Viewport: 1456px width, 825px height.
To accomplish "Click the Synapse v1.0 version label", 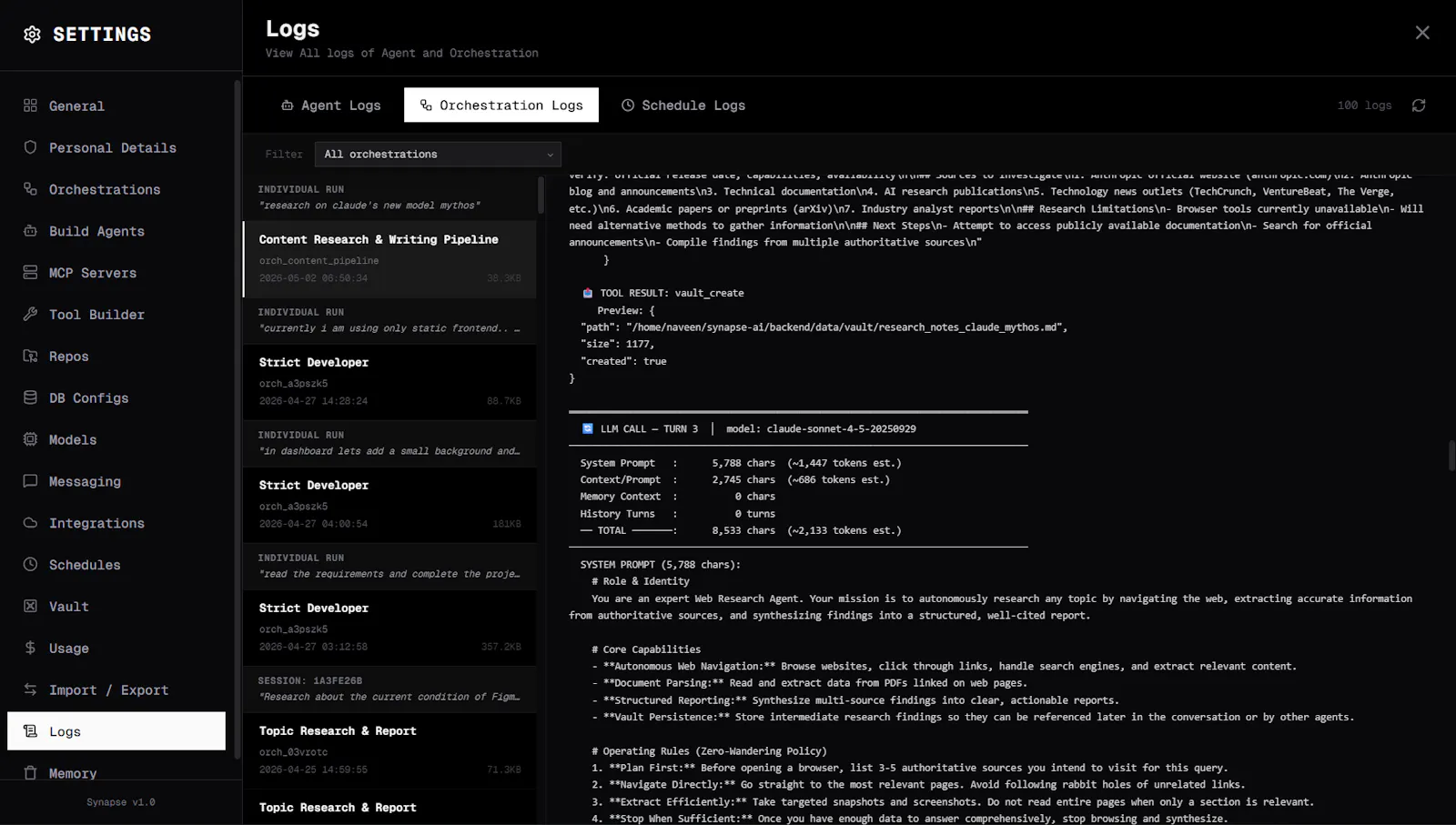I will [121, 802].
